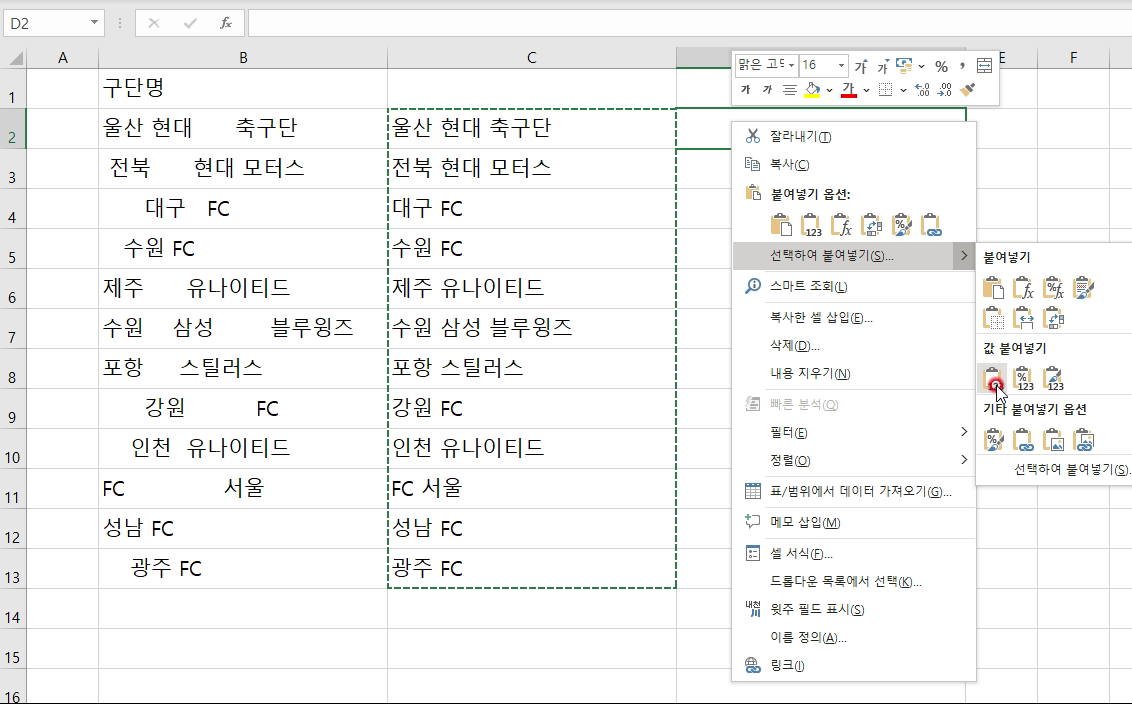Choose Values & Source Formatting paste icon in submenu
1132x704 pixels.
pyautogui.click(x=1053, y=378)
